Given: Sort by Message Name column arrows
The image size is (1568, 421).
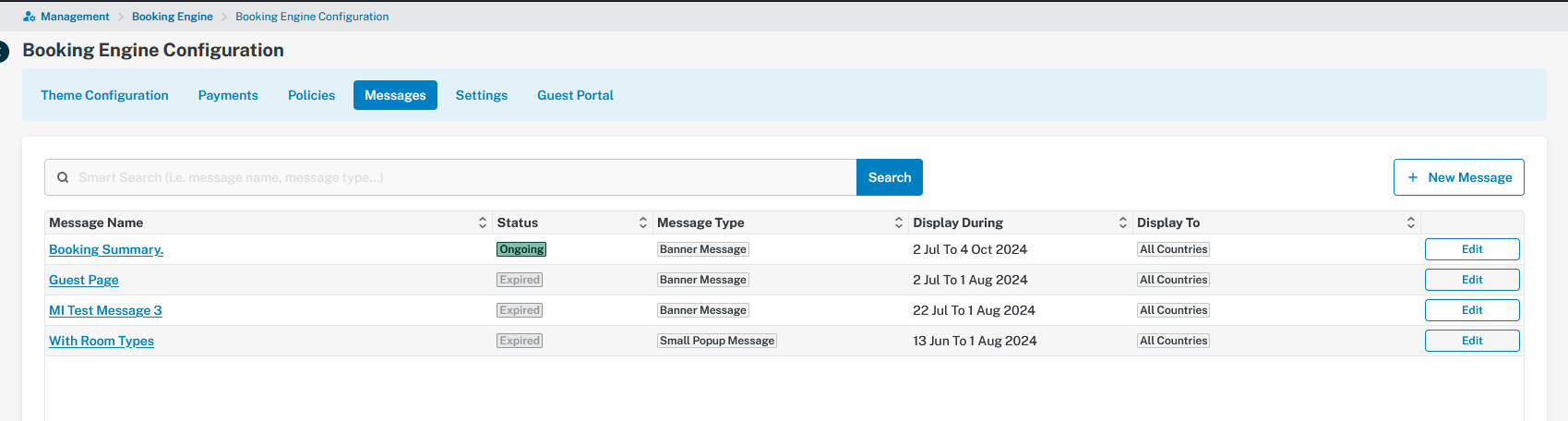Looking at the screenshot, I should [x=483, y=223].
